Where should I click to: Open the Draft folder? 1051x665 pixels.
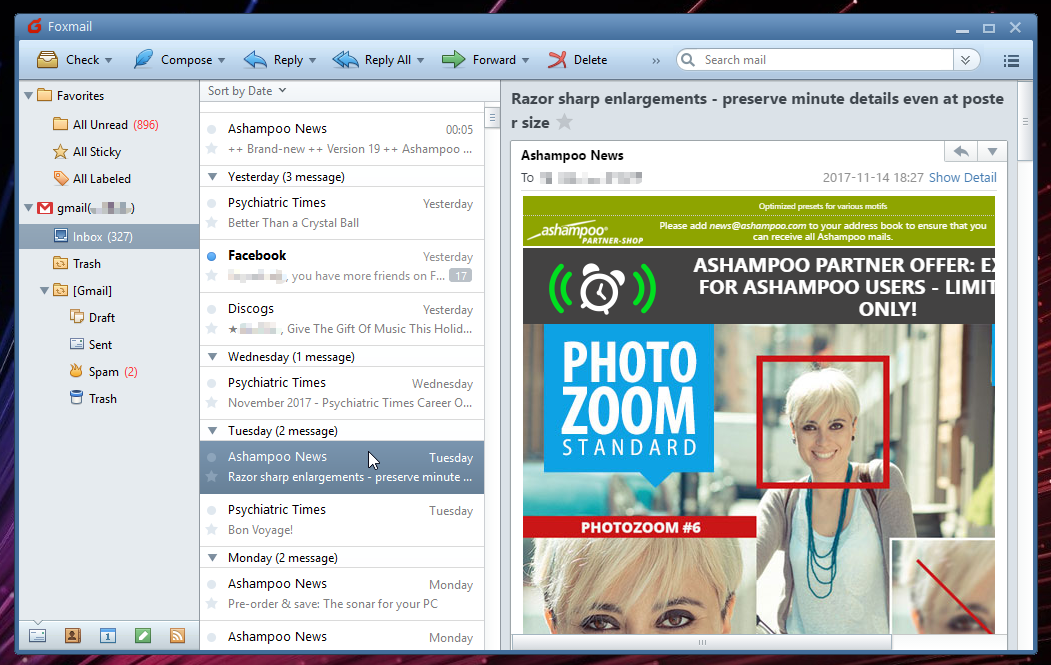(92, 317)
